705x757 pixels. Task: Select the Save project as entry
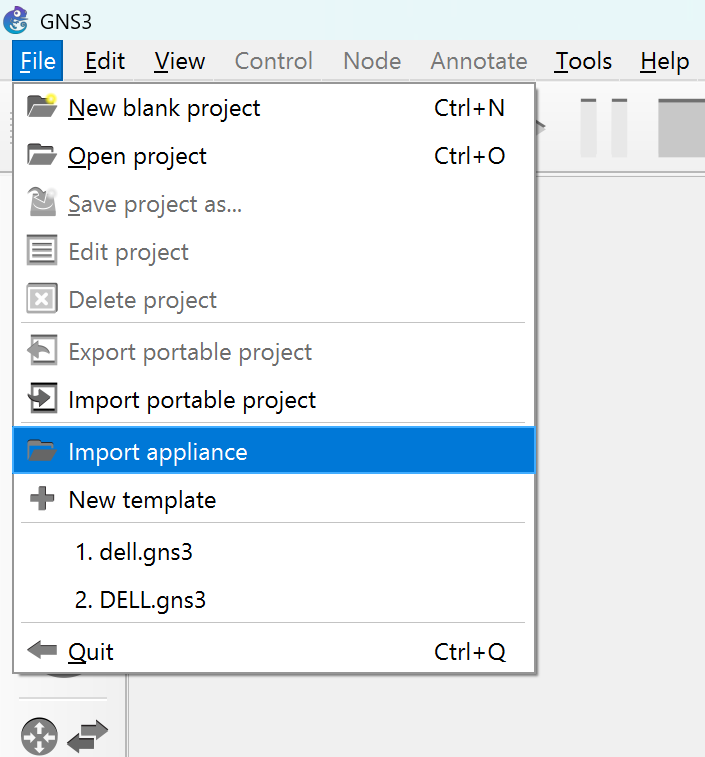click(155, 204)
